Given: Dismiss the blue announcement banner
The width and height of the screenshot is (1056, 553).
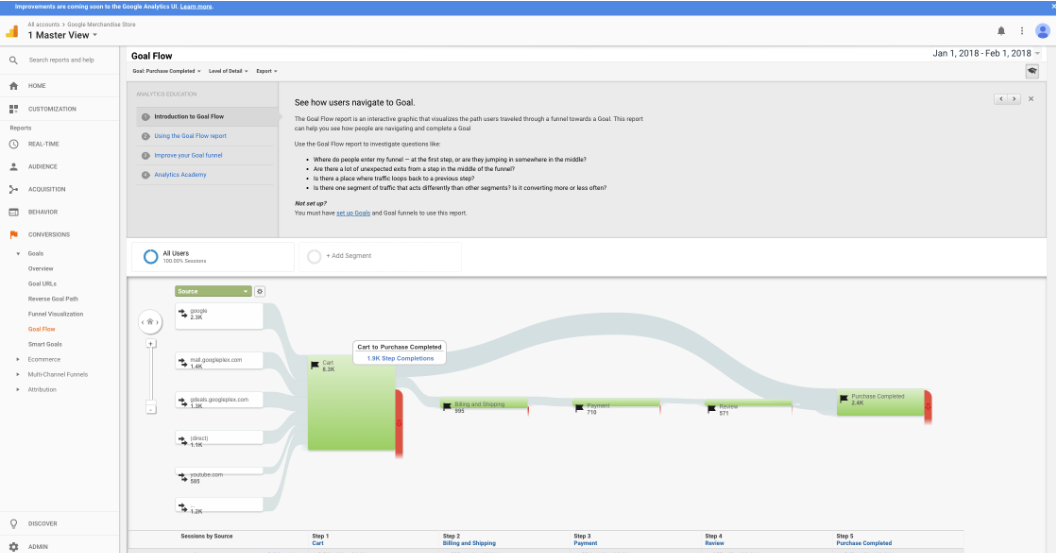Looking at the screenshot, I should tap(1053, 6).
